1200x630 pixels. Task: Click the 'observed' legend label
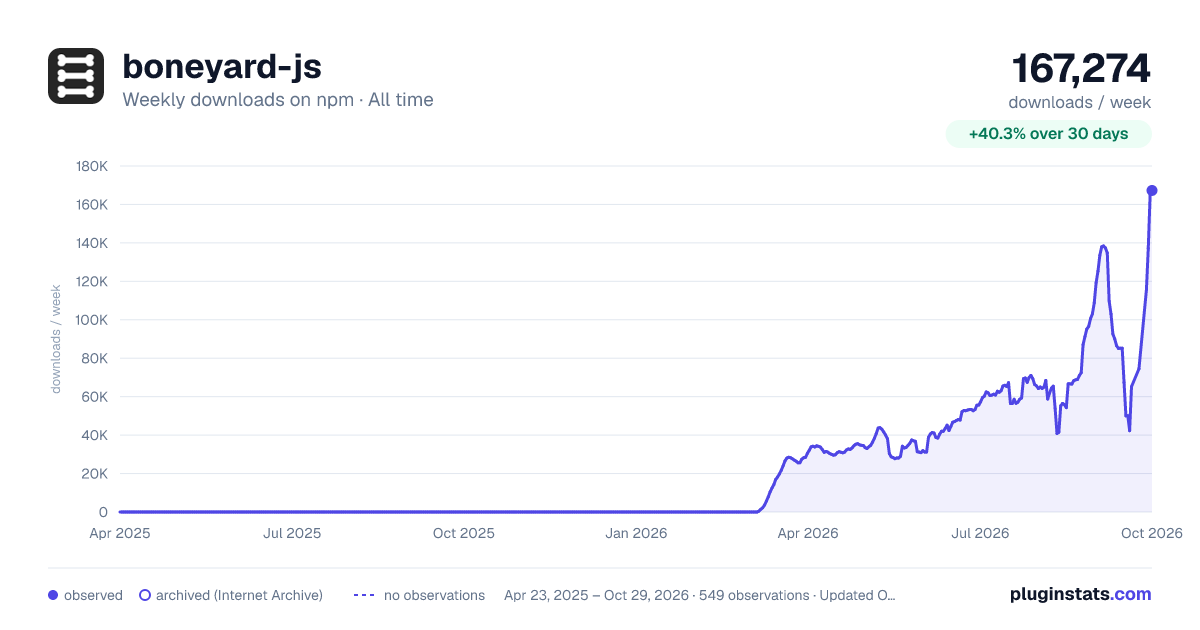point(93,595)
